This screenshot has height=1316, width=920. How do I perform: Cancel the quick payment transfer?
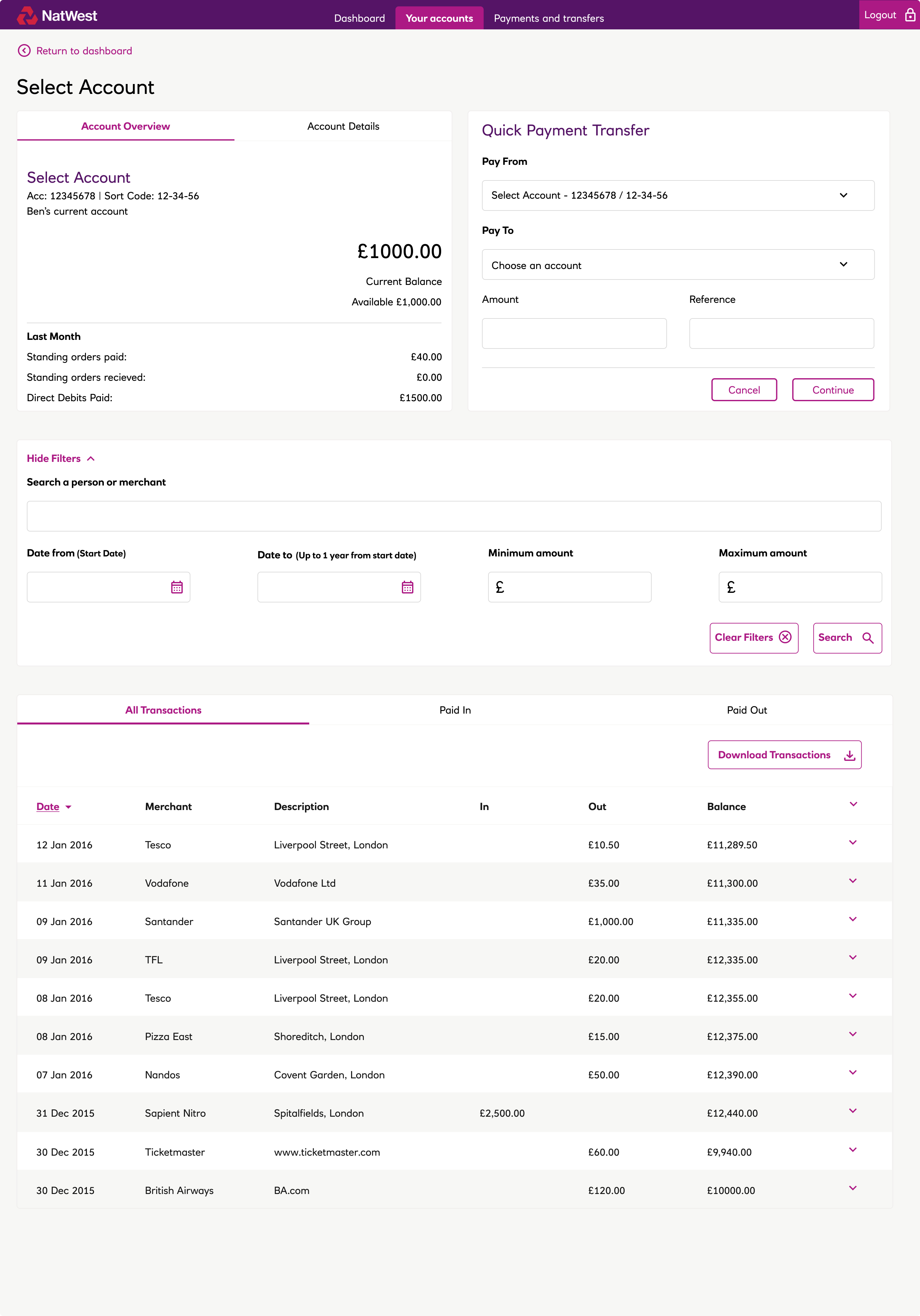click(x=744, y=390)
